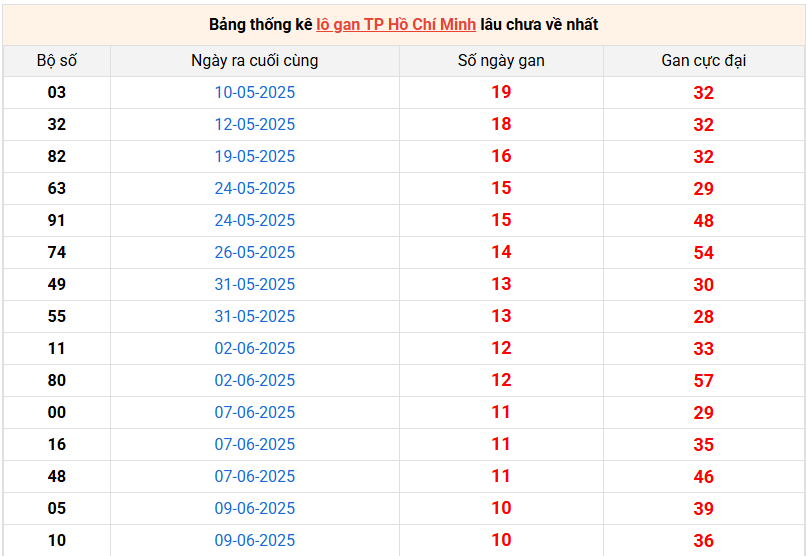Click the last-drawn date in row 16
Viewport: 806px width, 556px height.
(255, 444)
